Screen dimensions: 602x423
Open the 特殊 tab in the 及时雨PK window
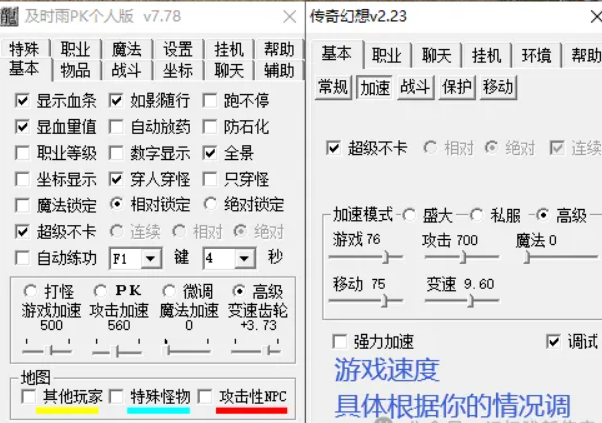25,50
